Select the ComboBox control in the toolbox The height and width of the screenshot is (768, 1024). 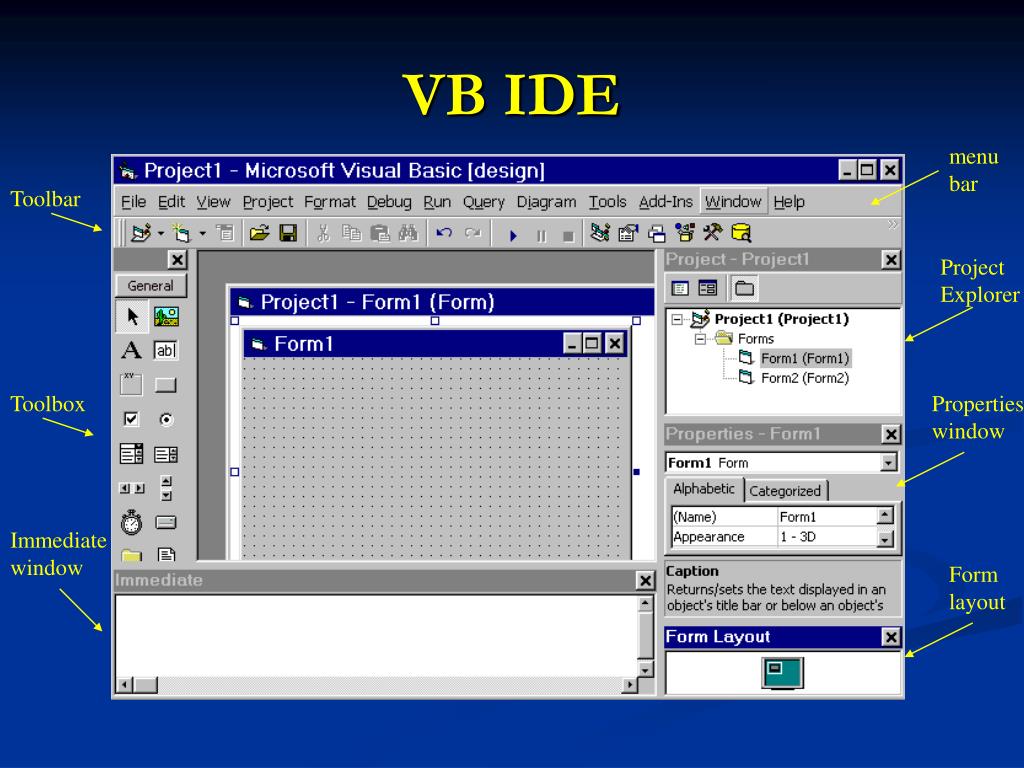pyautogui.click(x=131, y=454)
